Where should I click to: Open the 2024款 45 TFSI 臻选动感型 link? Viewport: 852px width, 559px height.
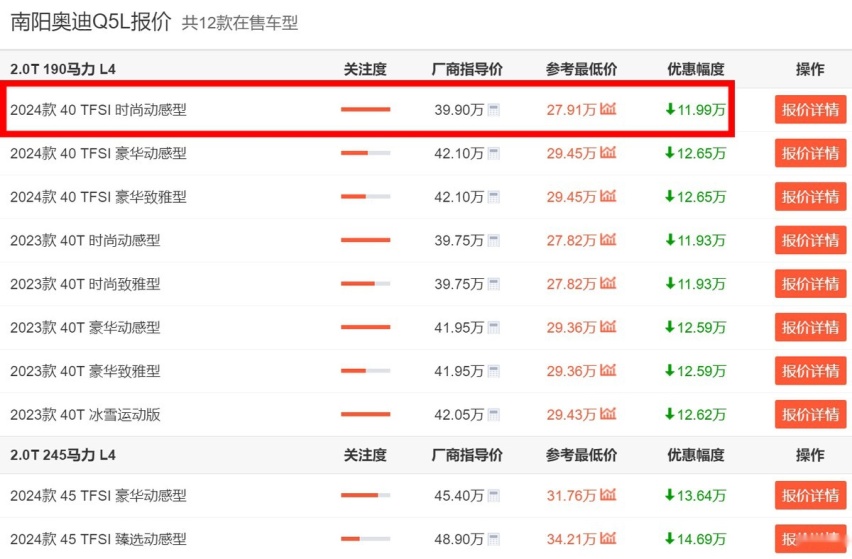click(98, 539)
